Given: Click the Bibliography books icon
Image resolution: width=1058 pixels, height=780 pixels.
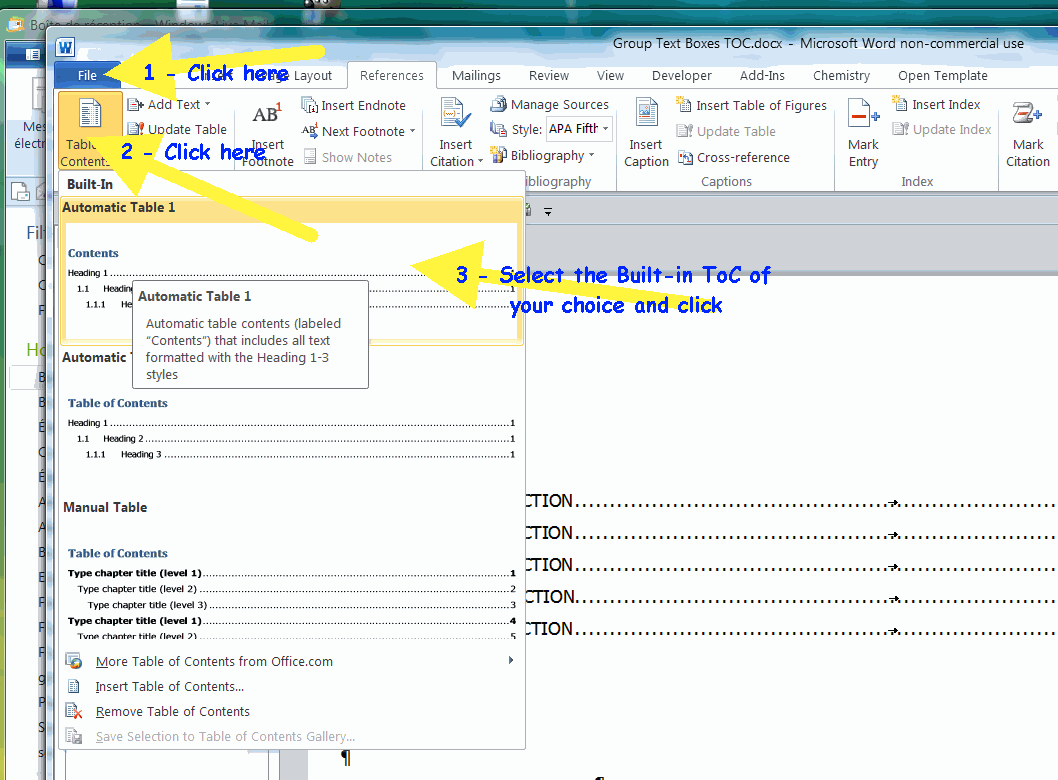Looking at the screenshot, I should tap(499, 155).
